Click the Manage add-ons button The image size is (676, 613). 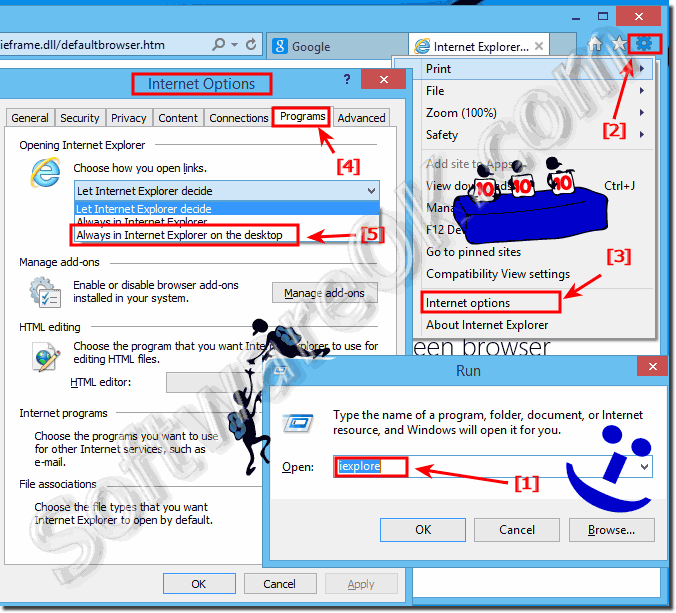325,293
